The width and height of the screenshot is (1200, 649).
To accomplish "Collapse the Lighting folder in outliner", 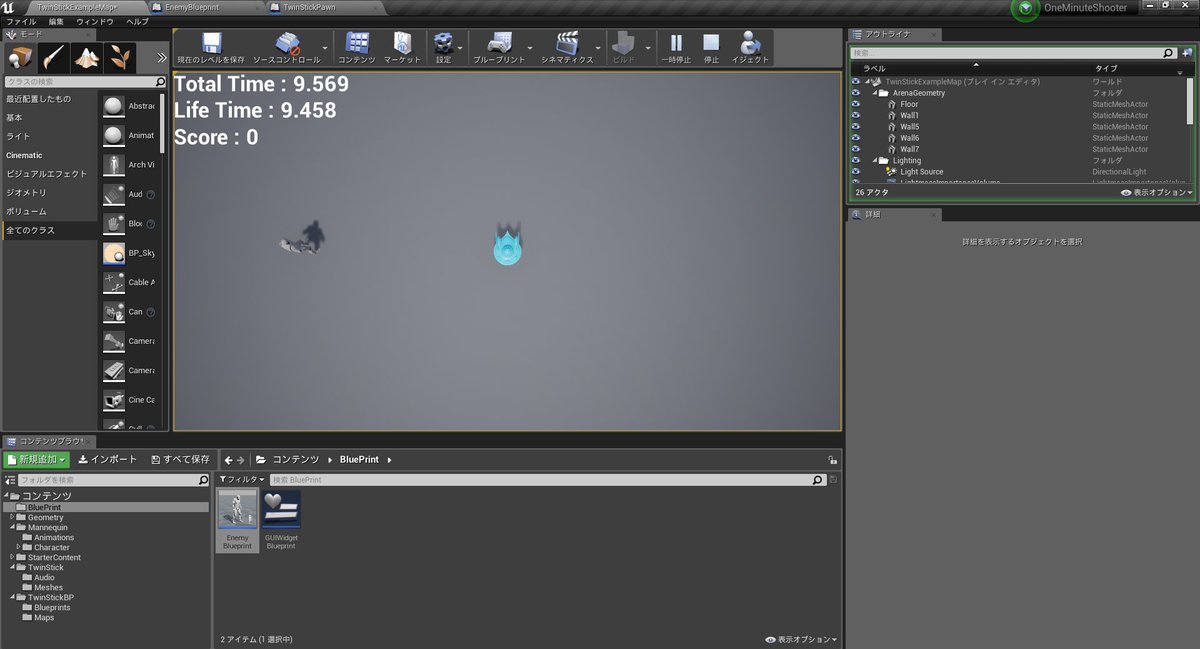I will coord(873,160).
